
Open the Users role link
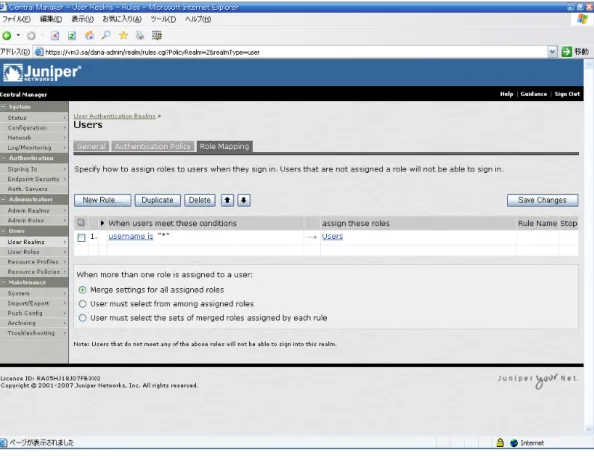332,236
